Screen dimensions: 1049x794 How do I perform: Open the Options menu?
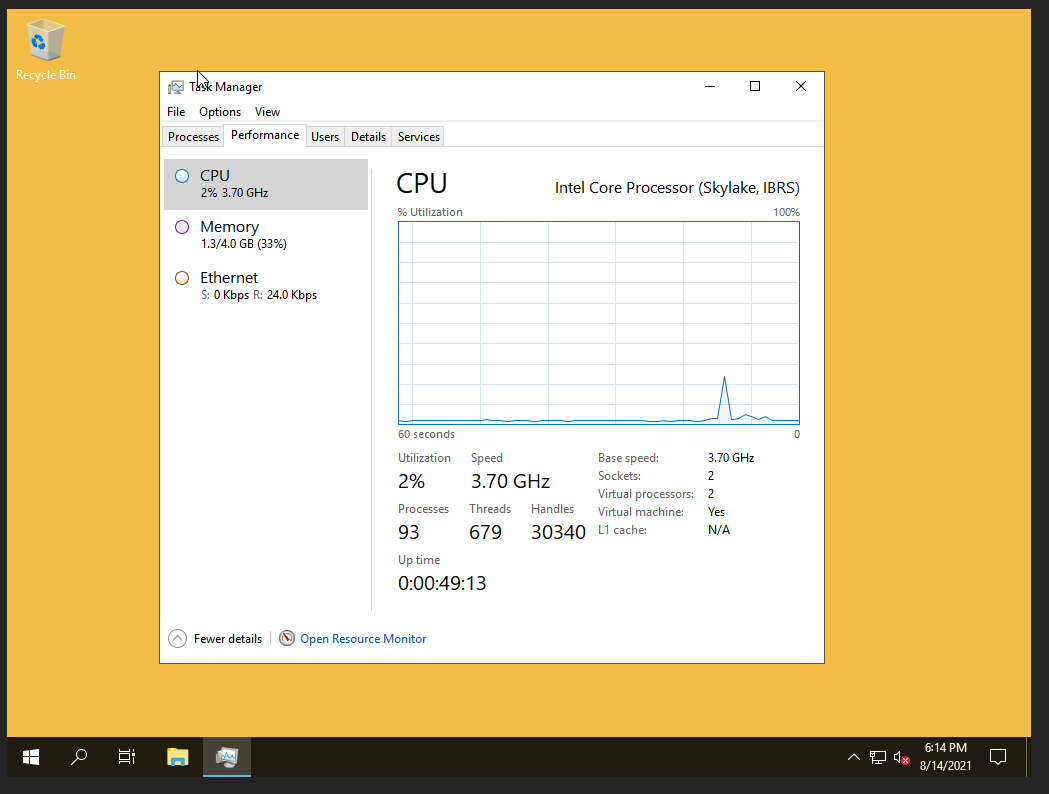(220, 112)
